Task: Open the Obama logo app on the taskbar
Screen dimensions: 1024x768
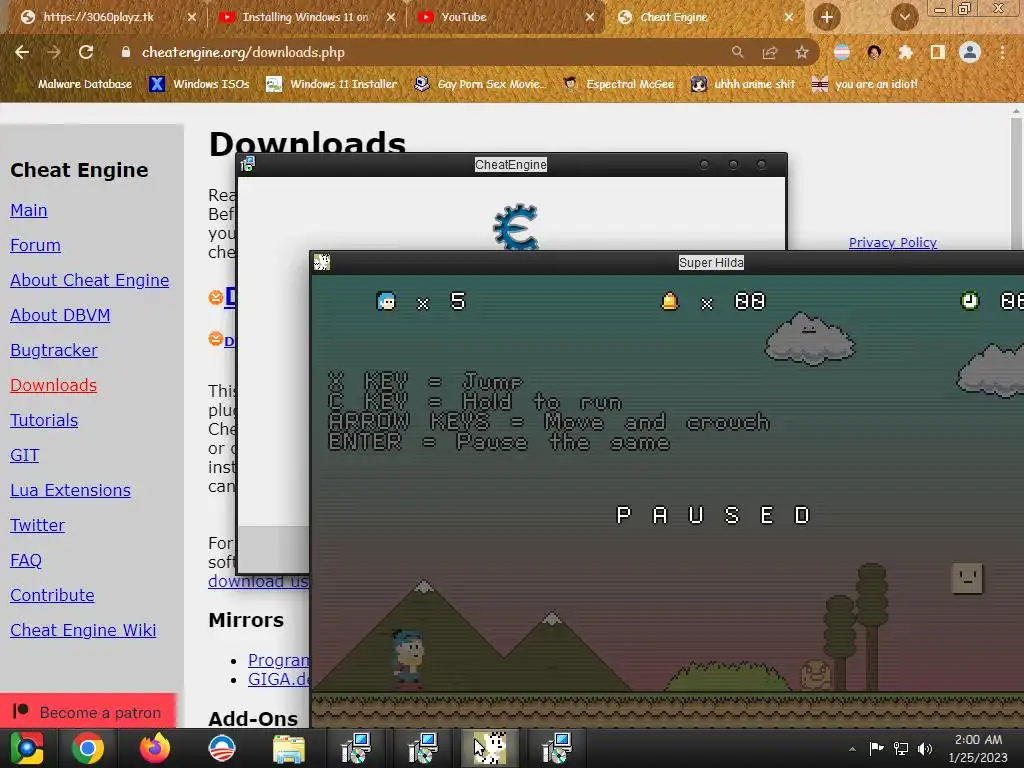Action: [222, 748]
